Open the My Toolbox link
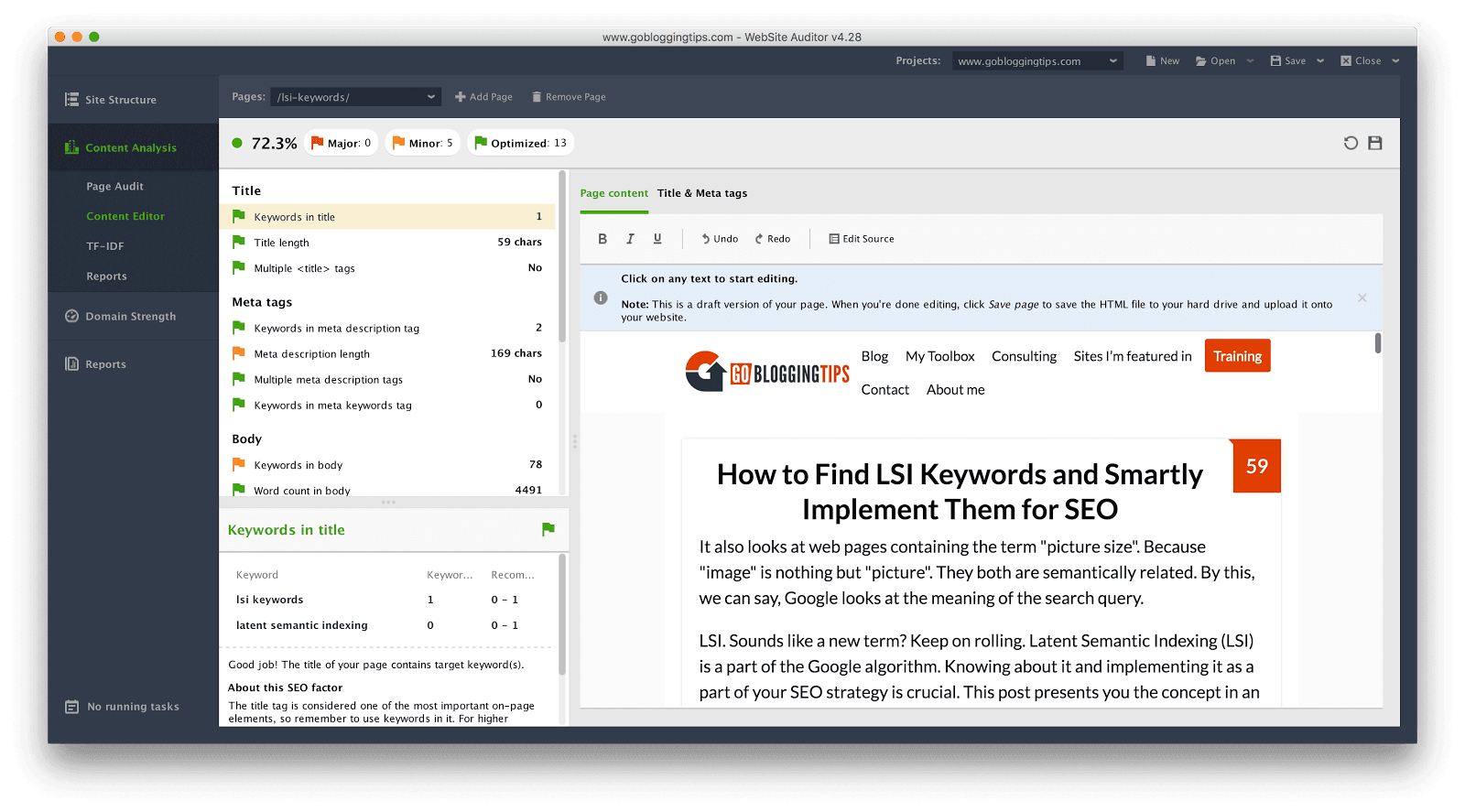 click(x=940, y=356)
